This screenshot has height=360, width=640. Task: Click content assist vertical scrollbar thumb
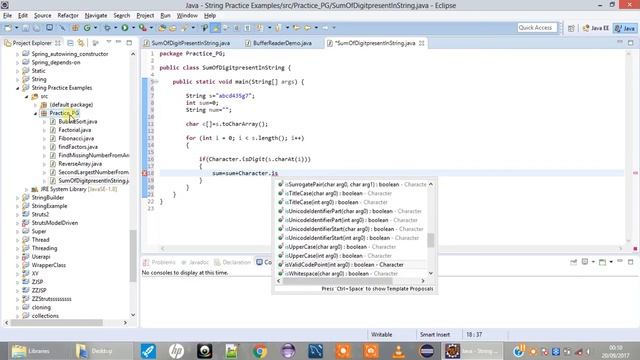click(x=431, y=240)
